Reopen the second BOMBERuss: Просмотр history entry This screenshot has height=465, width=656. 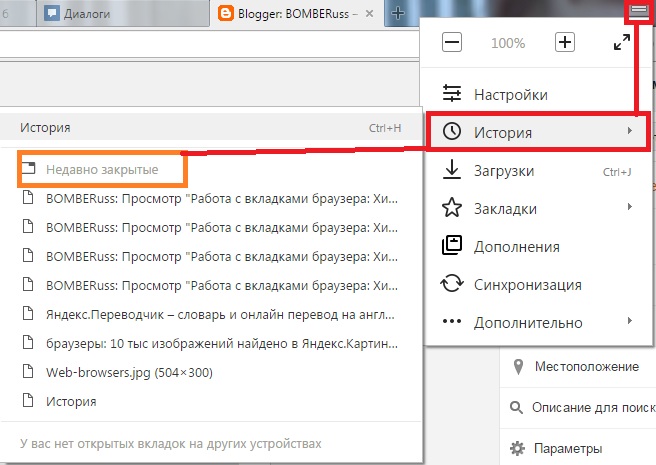click(x=210, y=228)
